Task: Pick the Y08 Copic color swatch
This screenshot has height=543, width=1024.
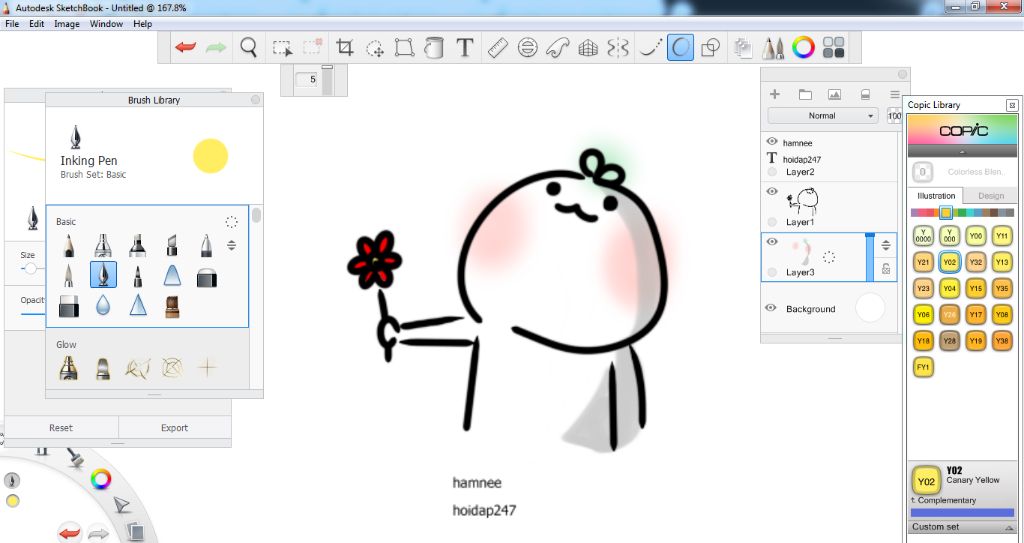Action: tap(1002, 315)
